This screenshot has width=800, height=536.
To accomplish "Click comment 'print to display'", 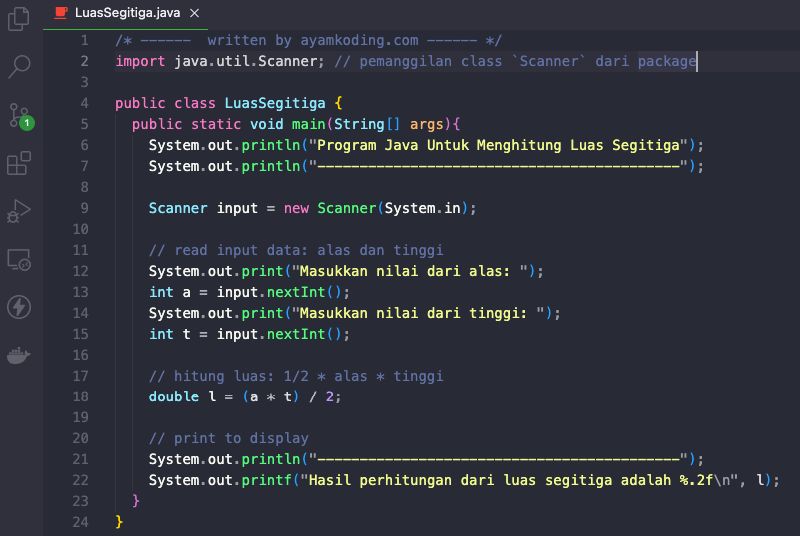I will pos(241,438).
